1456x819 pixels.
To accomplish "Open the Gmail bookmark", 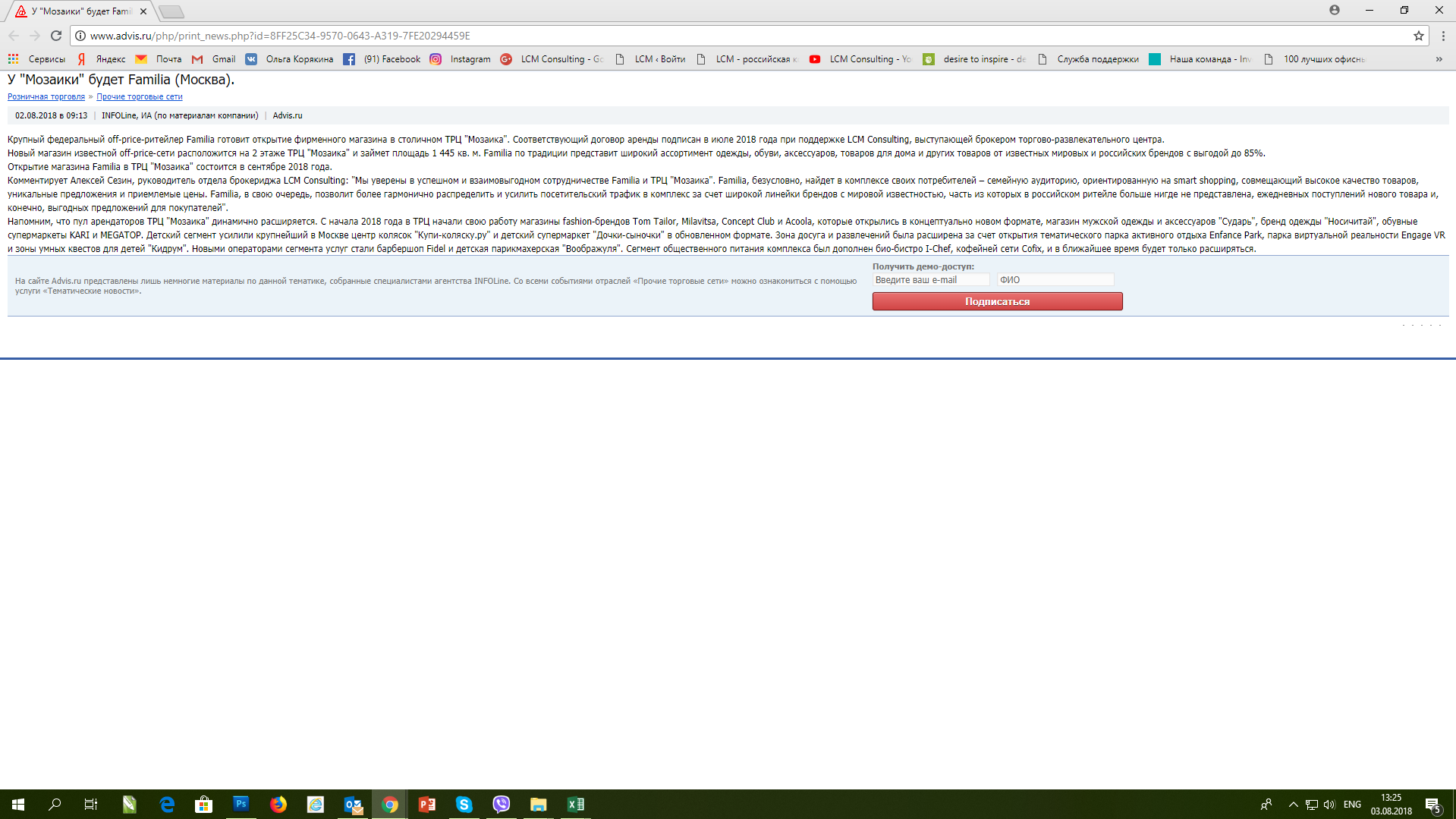I will pyautogui.click(x=214, y=59).
